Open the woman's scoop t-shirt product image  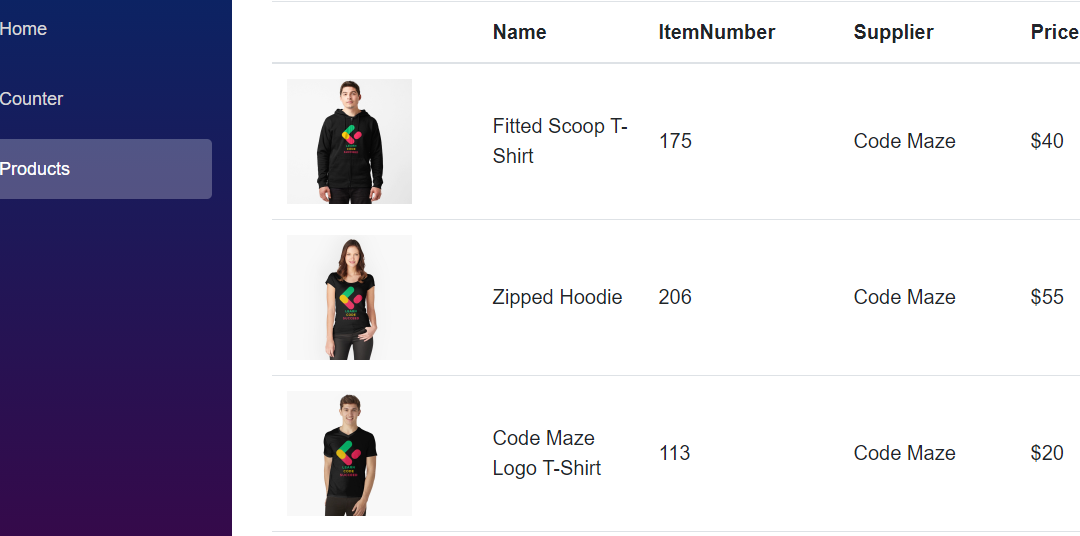tap(349, 297)
